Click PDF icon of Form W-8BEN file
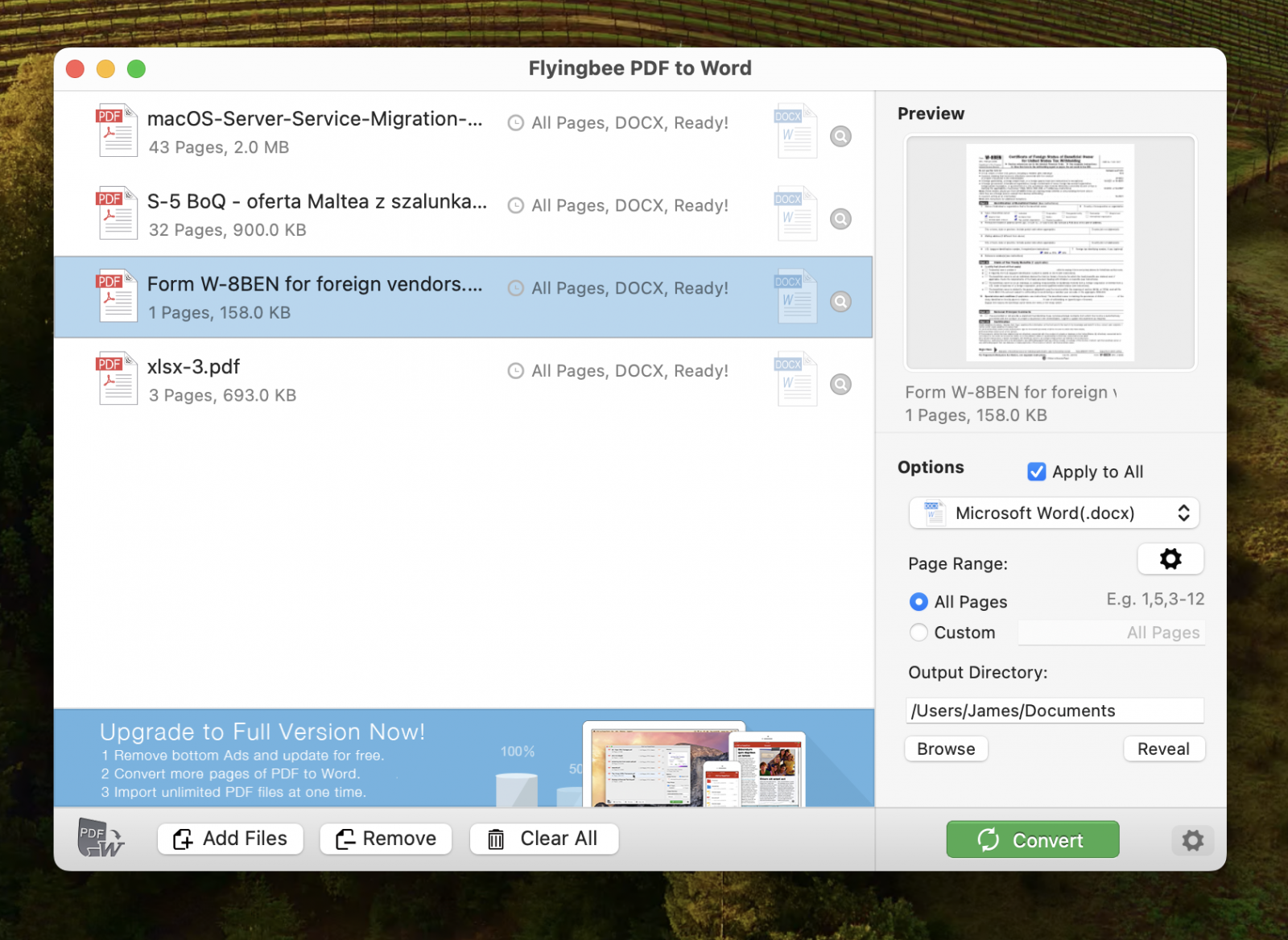This screenshot has width=1288, height=940. pyautogui.click(x=117, y=296)
